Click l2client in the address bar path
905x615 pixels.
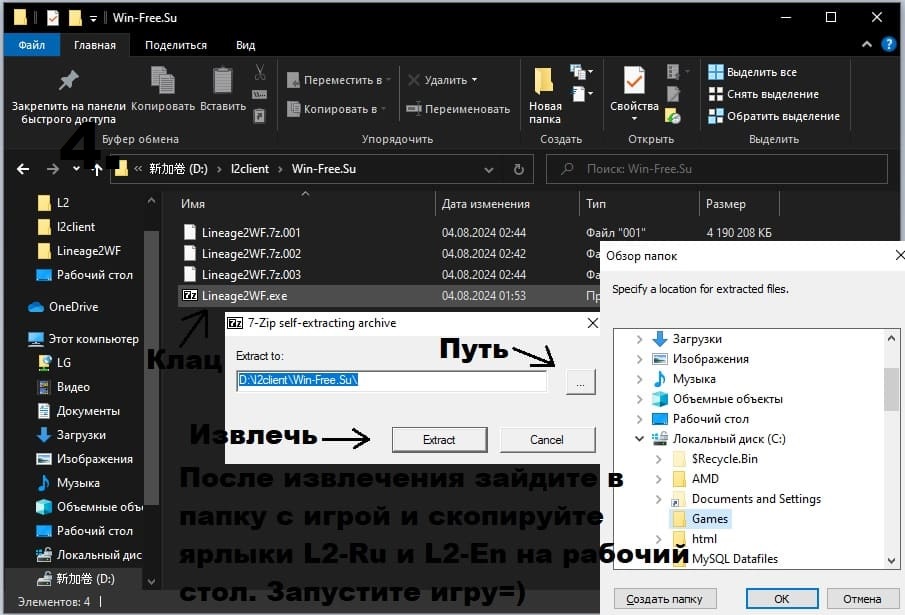tap(250, 169)
